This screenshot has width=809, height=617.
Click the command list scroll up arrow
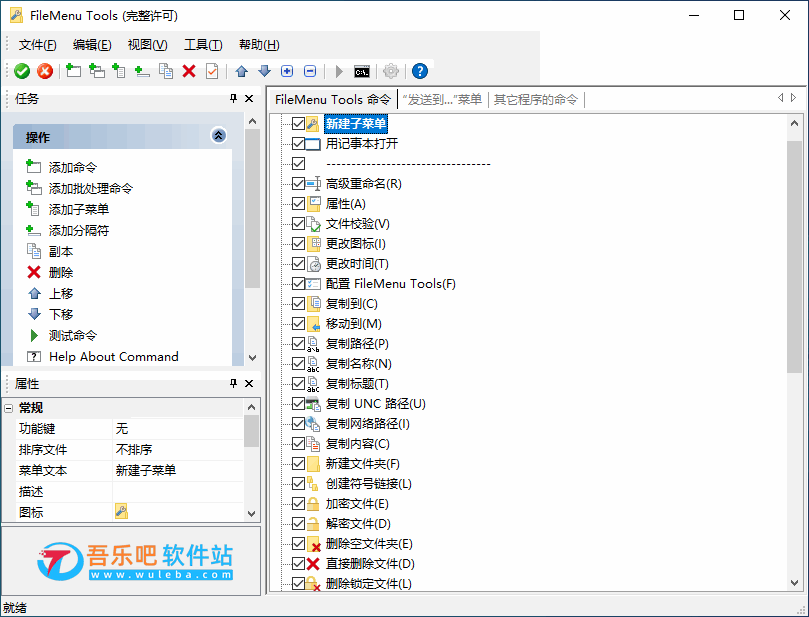pos(794,123)
